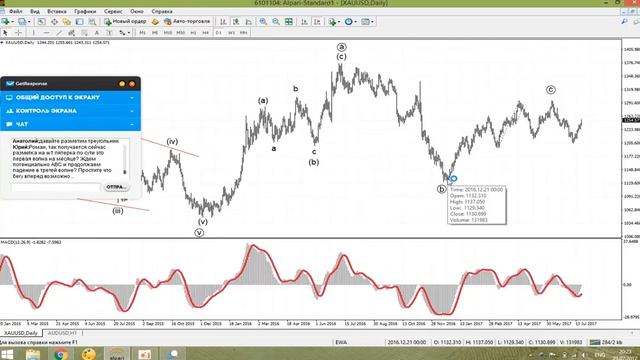Expand the Periods dropdown arrow
The height and width of the screenshot is (360, 640).
356,22
